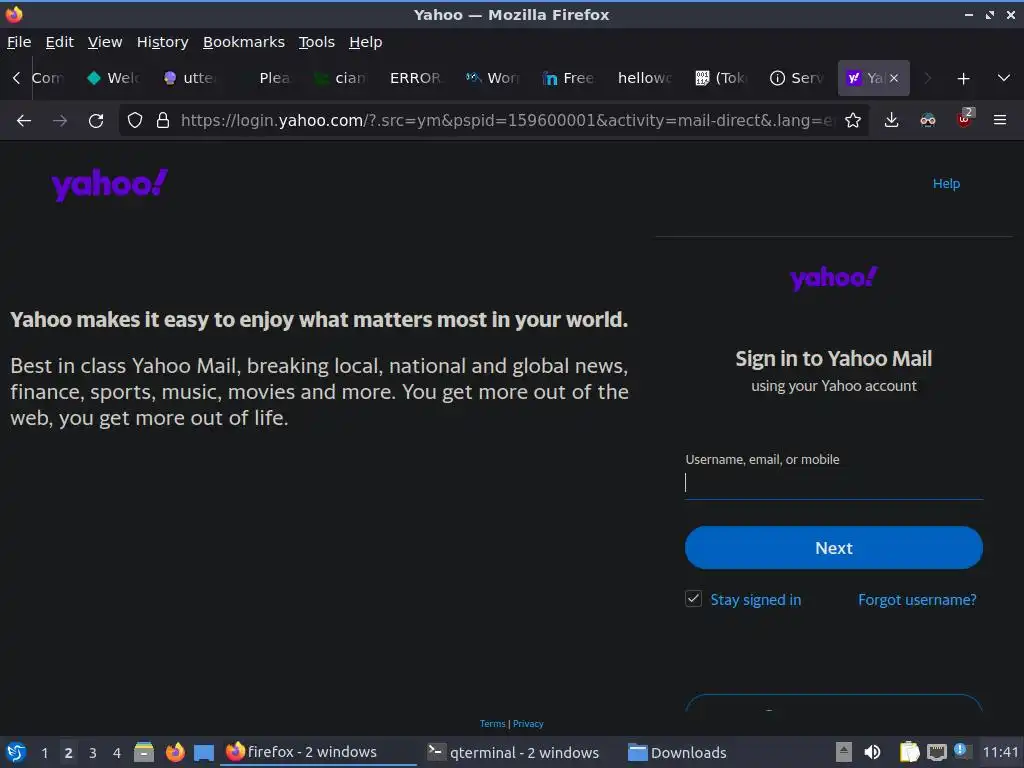Open the tracking protection shield icon

[135, 120]
